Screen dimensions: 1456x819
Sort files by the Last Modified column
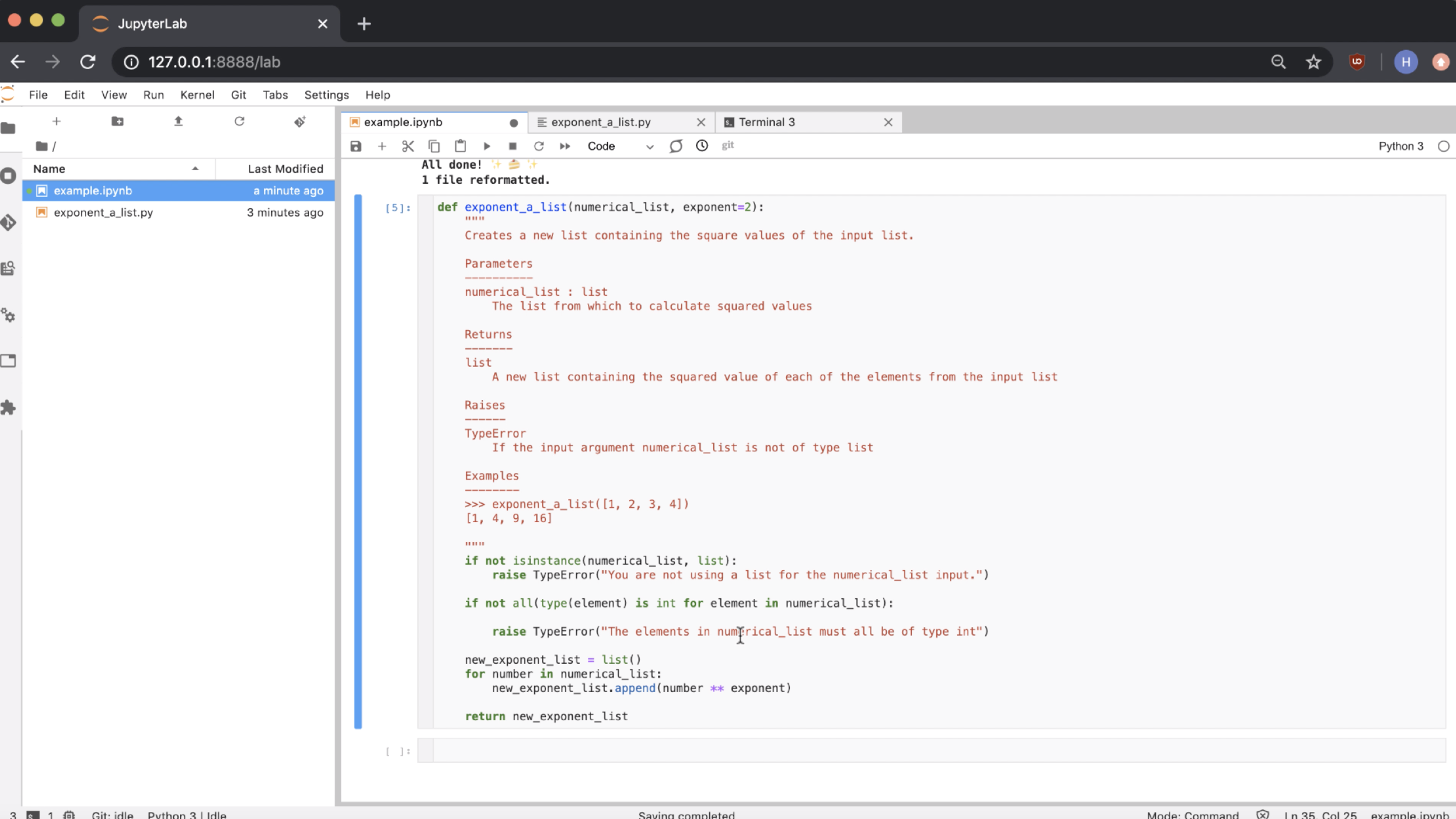285,169
